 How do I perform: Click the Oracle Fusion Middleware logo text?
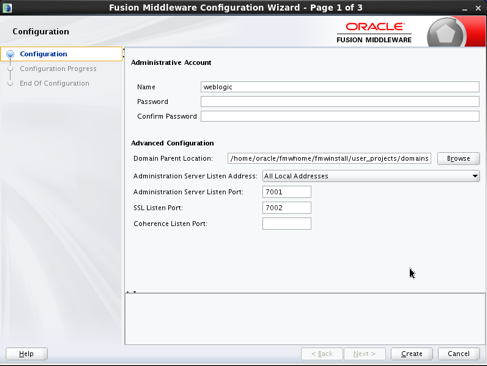pyautogui.click(x=374, y=33)
